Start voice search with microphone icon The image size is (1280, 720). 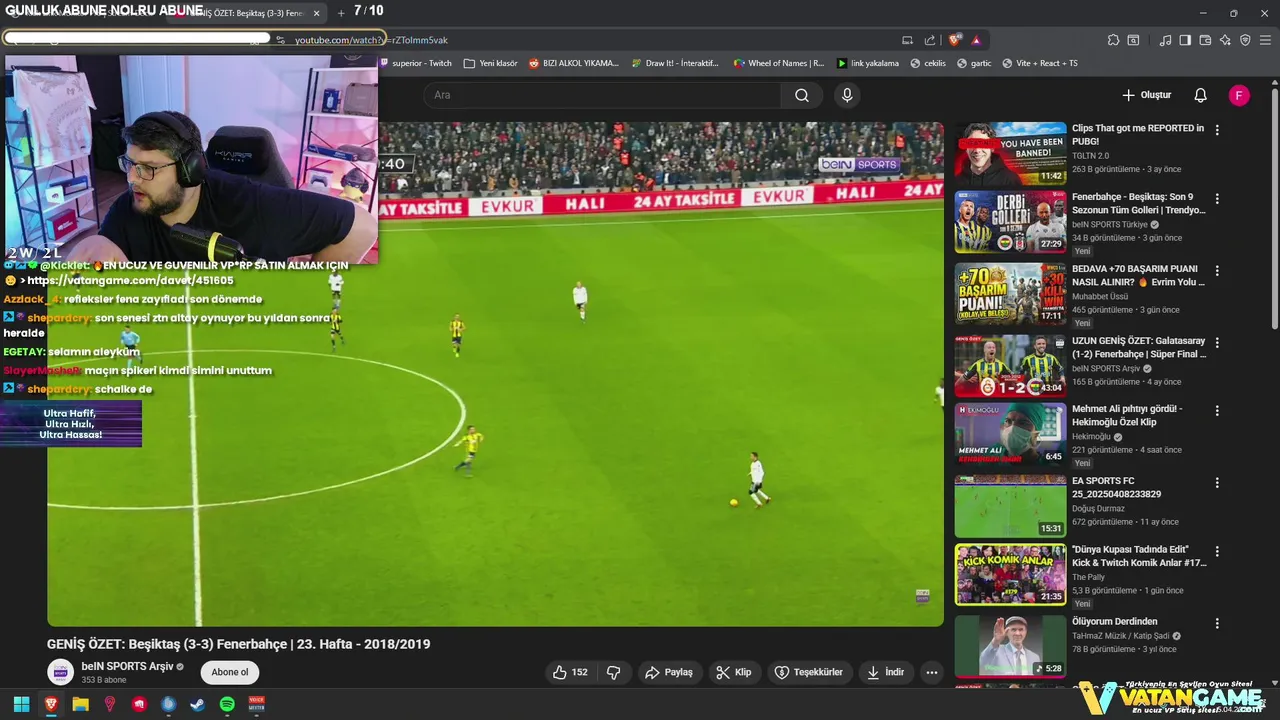[847, 95]
